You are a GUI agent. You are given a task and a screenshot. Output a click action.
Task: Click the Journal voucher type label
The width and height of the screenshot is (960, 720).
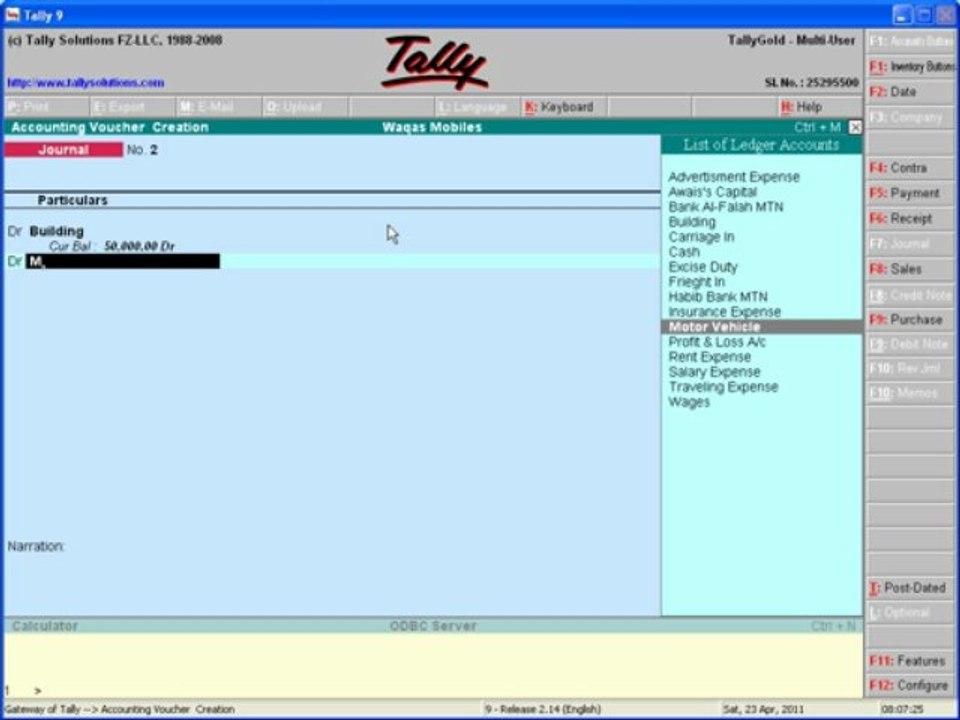64,150
